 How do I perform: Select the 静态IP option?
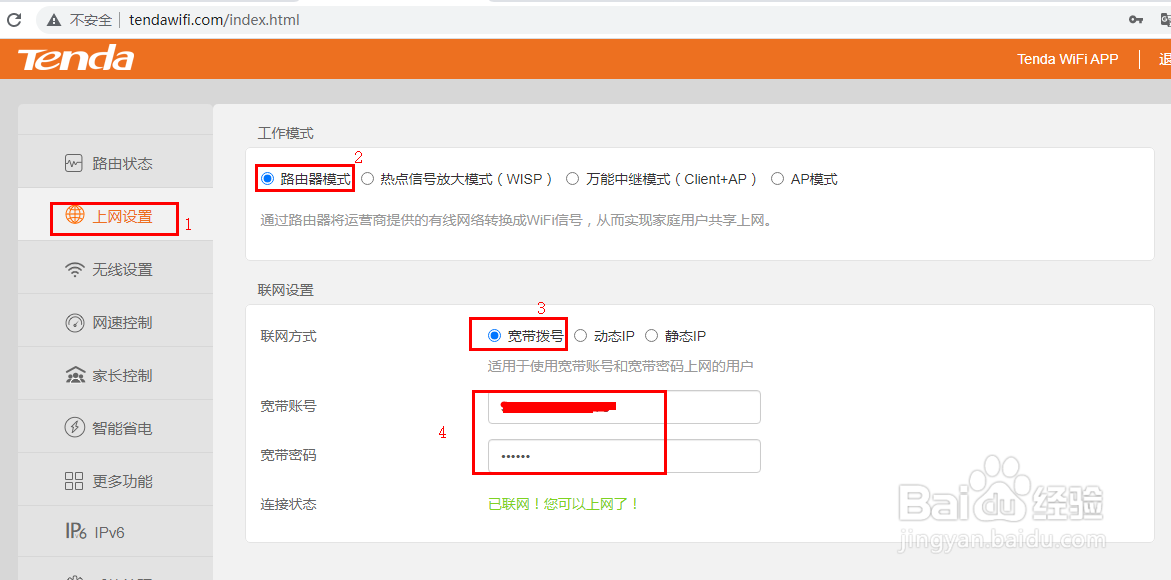pos(651,335)
